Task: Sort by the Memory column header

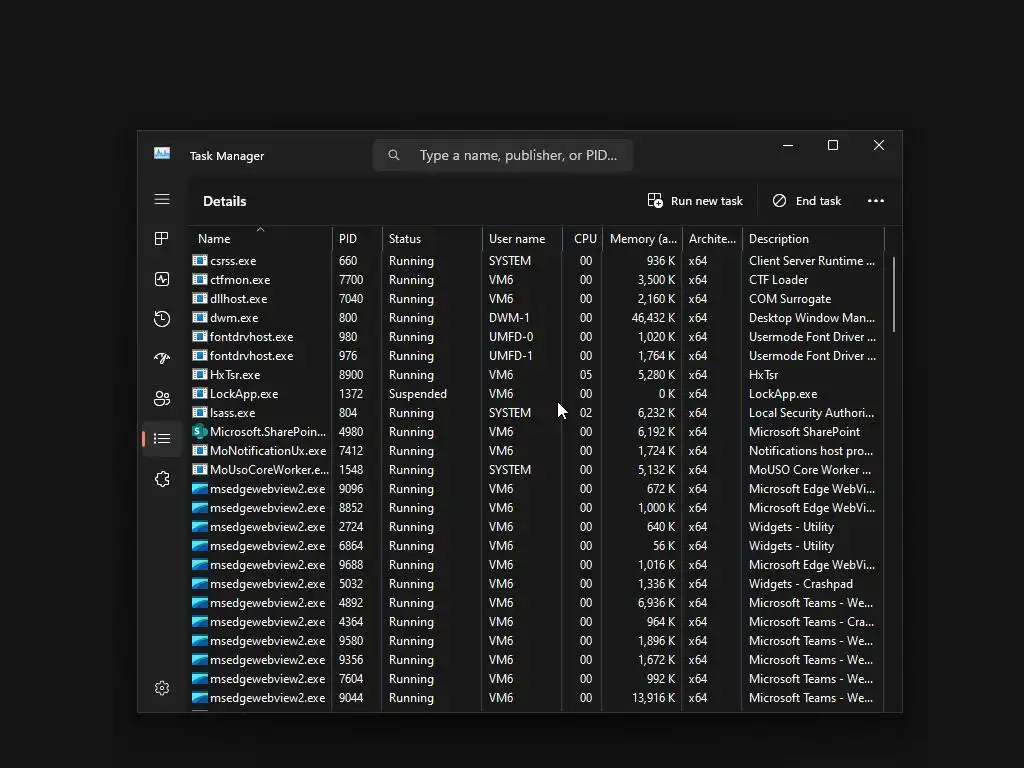Action: pos(642,238)
